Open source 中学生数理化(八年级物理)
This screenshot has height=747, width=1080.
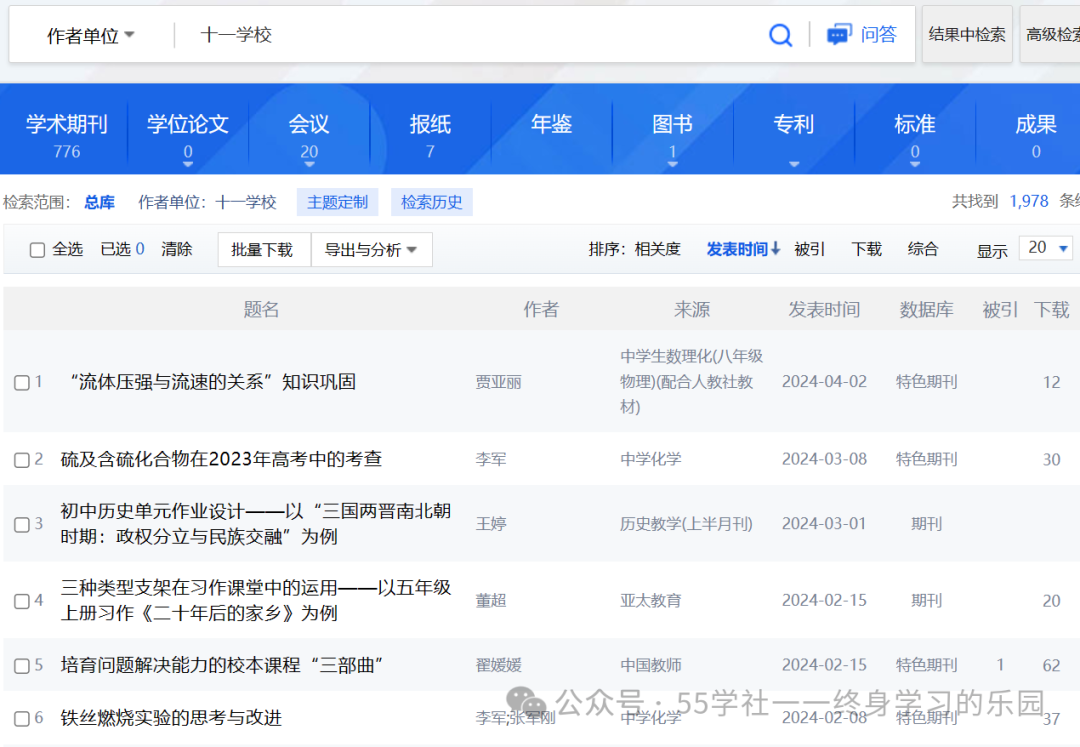(x=691, y=381)
